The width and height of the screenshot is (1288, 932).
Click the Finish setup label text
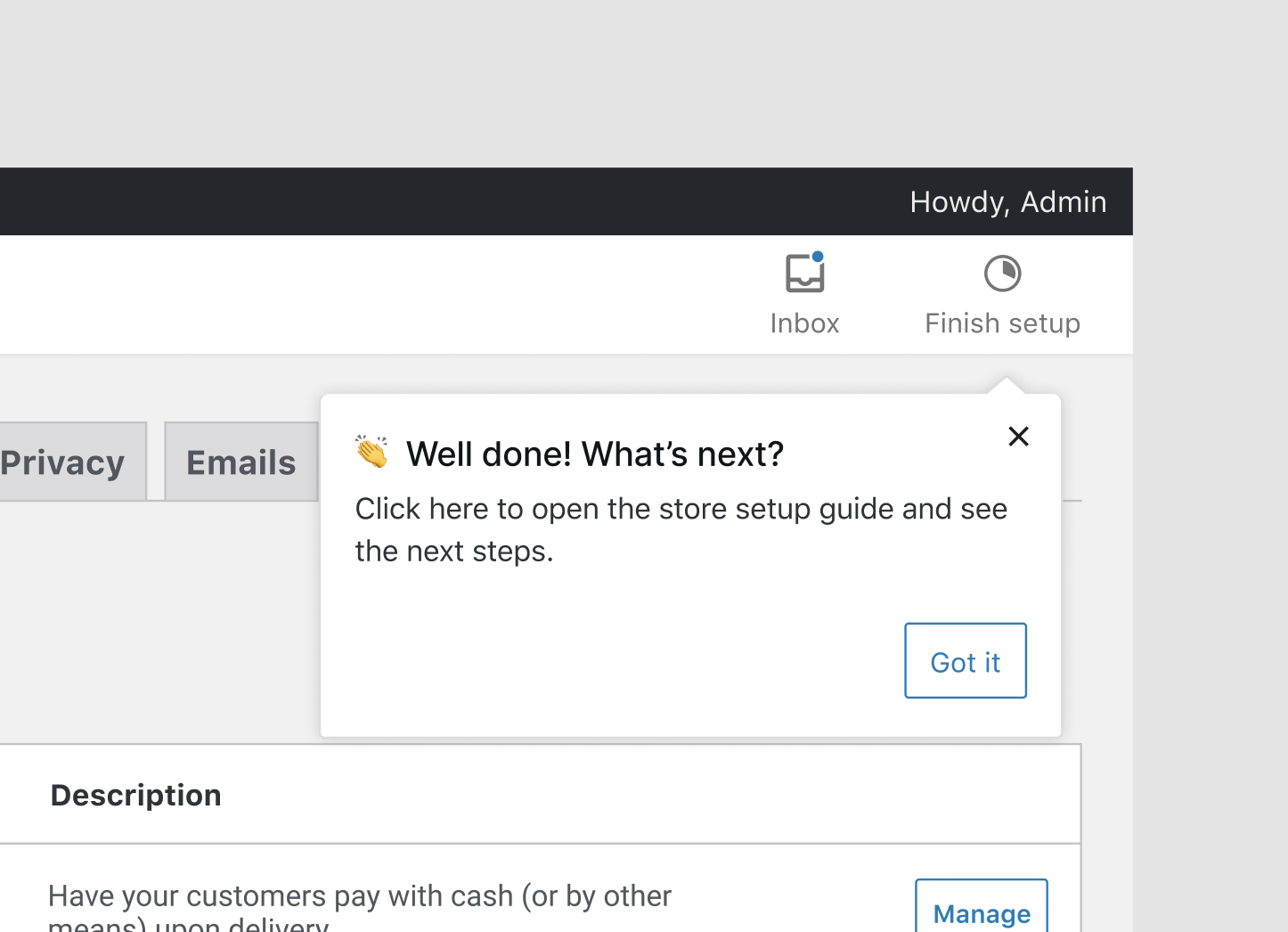(x=1002, y=323)
